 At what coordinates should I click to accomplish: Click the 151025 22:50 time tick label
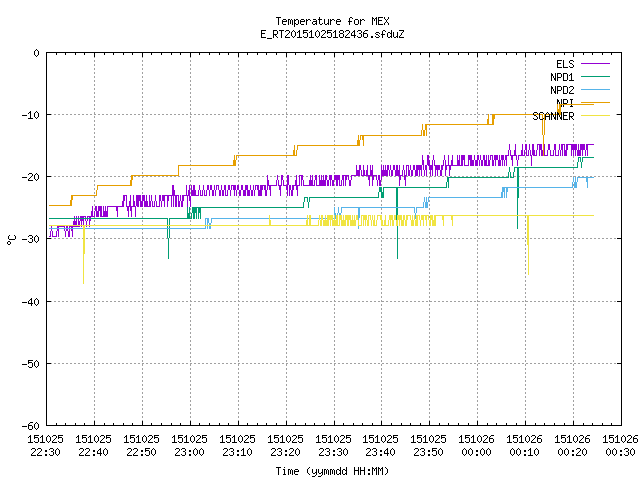pos(141,446)
